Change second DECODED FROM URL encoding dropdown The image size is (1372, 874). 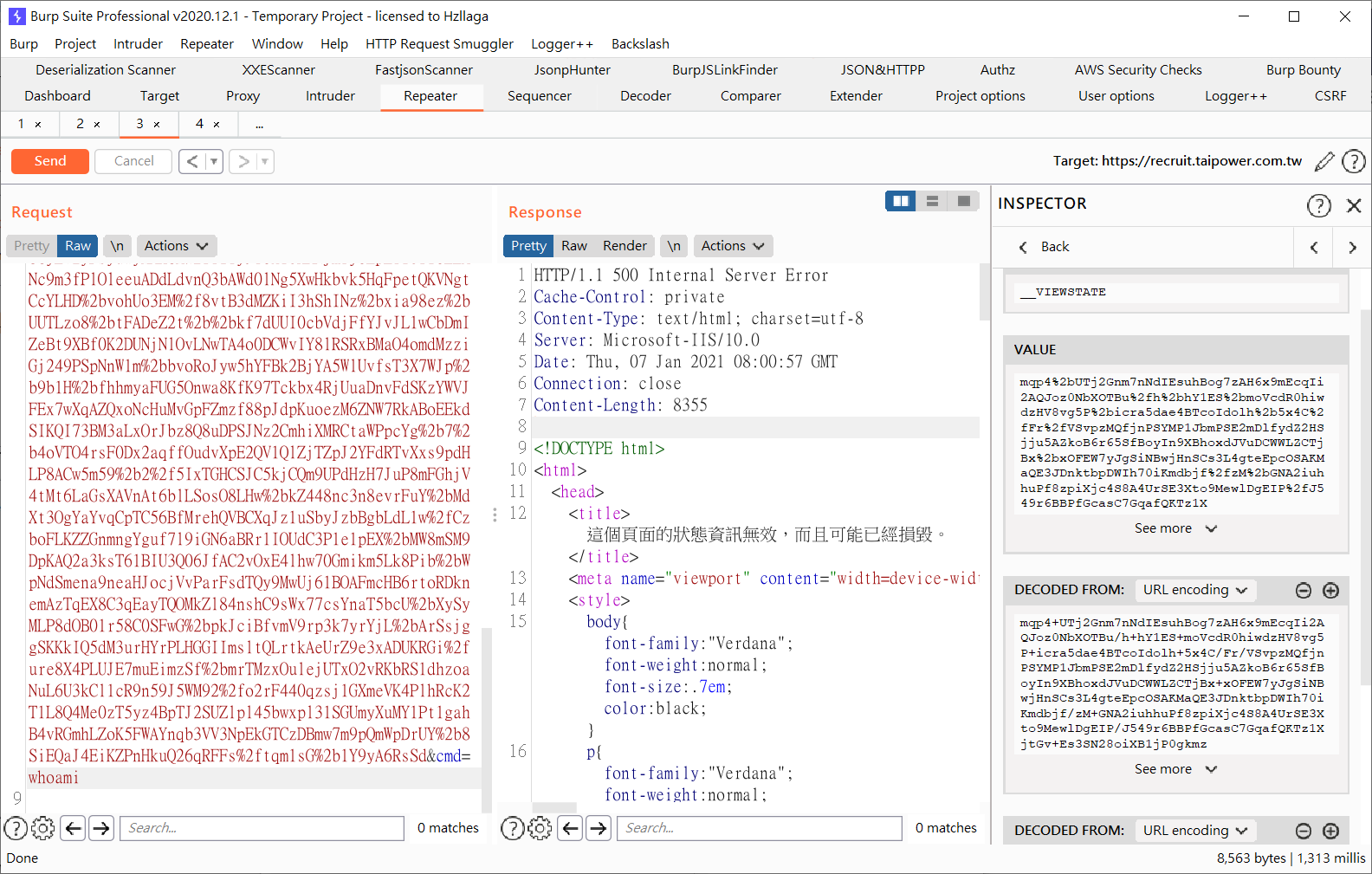coord(1195,831)
